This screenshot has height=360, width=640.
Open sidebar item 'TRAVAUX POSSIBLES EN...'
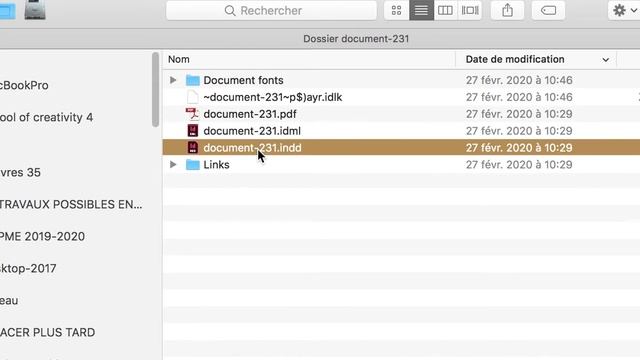[x=71, y=204]
